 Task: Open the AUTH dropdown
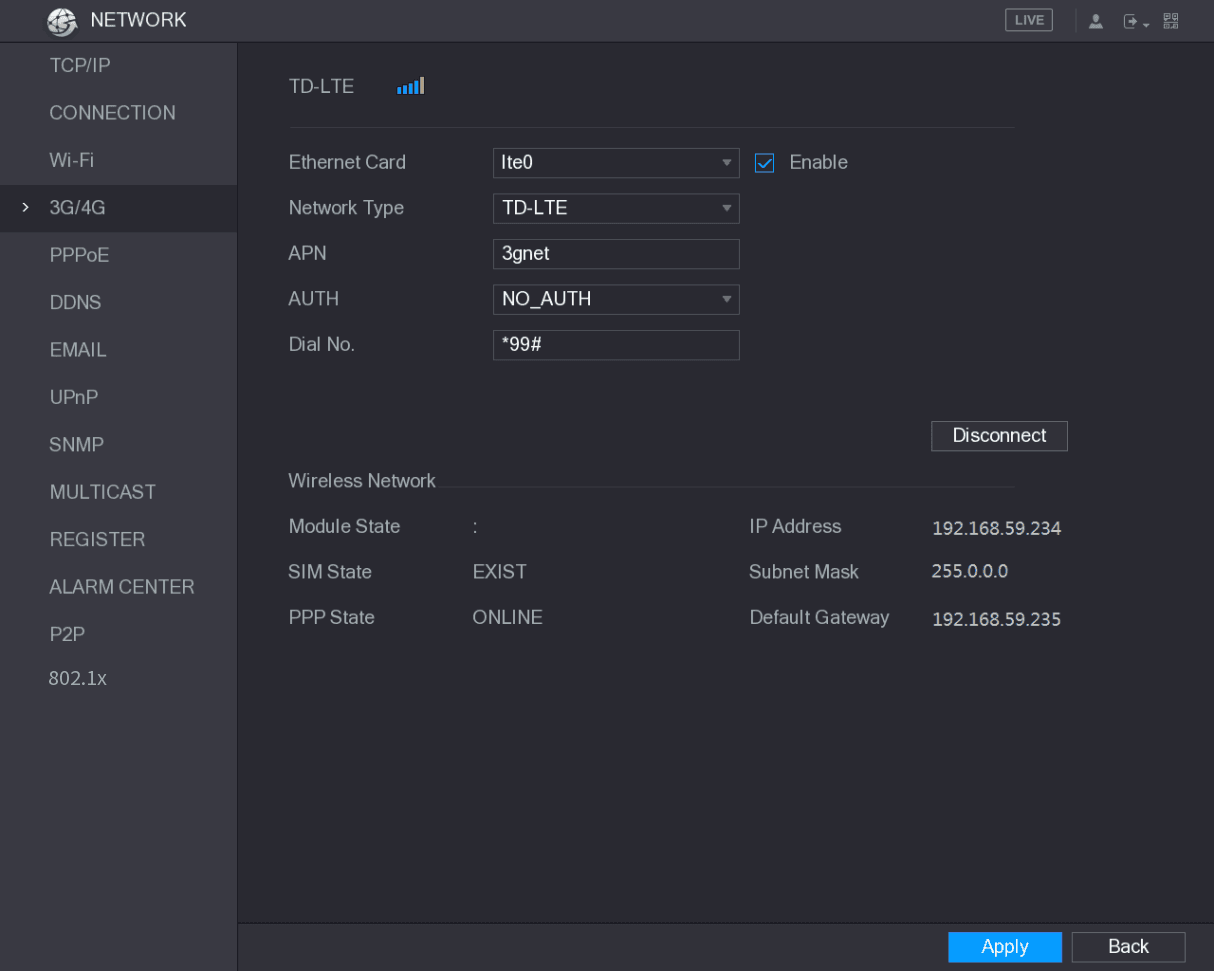point(616,299)
